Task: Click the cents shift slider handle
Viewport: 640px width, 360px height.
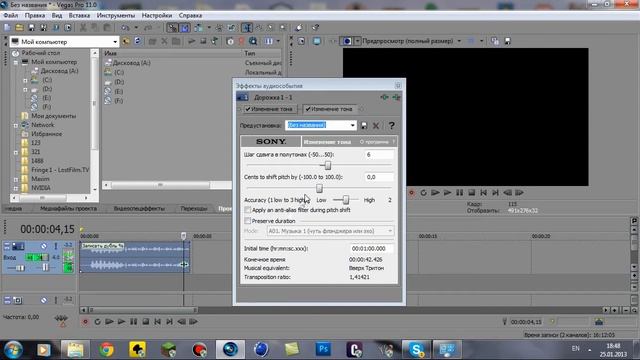Action: [x=319, y=188]
